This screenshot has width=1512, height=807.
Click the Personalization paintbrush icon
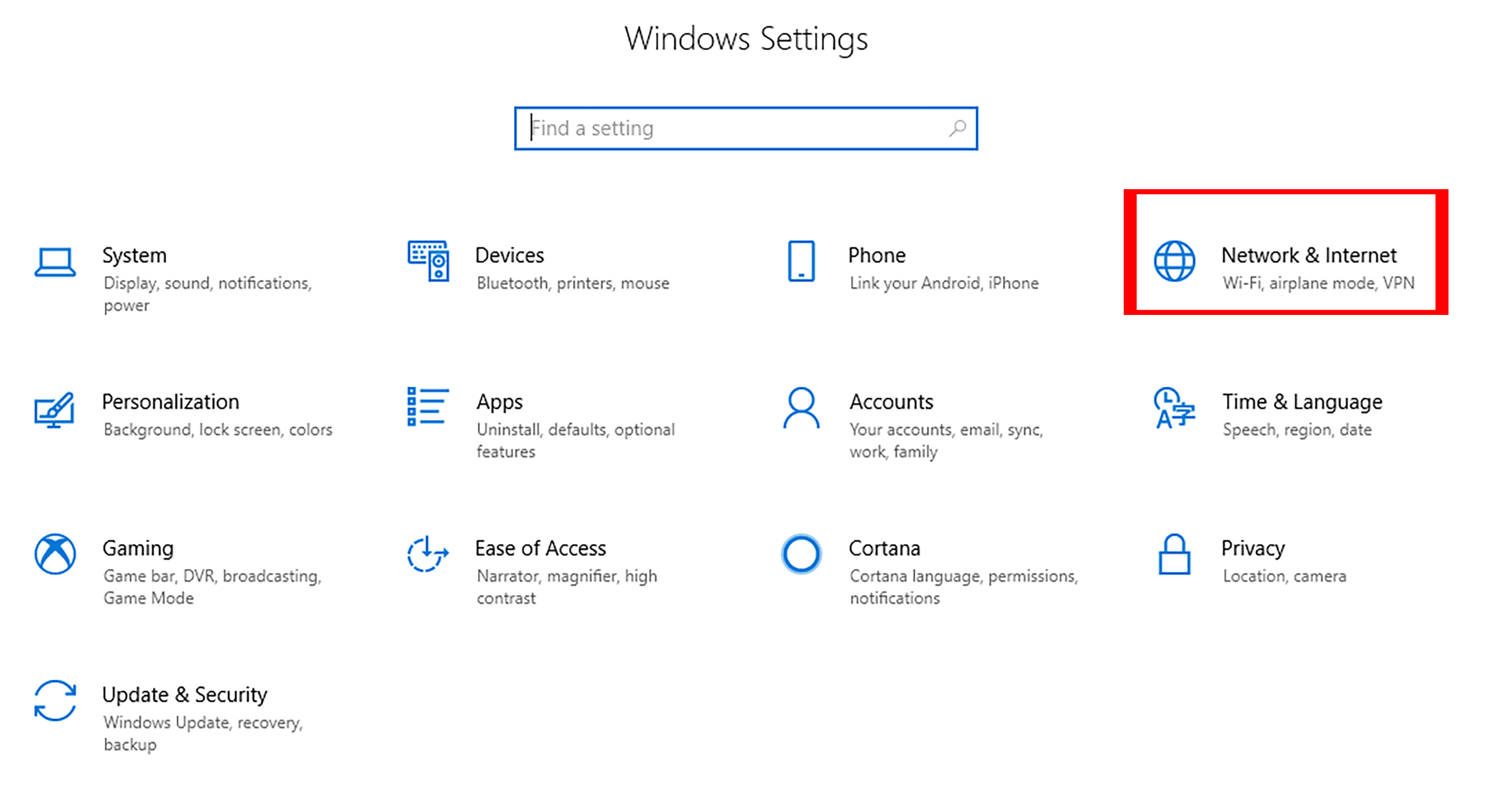[55, 409]
